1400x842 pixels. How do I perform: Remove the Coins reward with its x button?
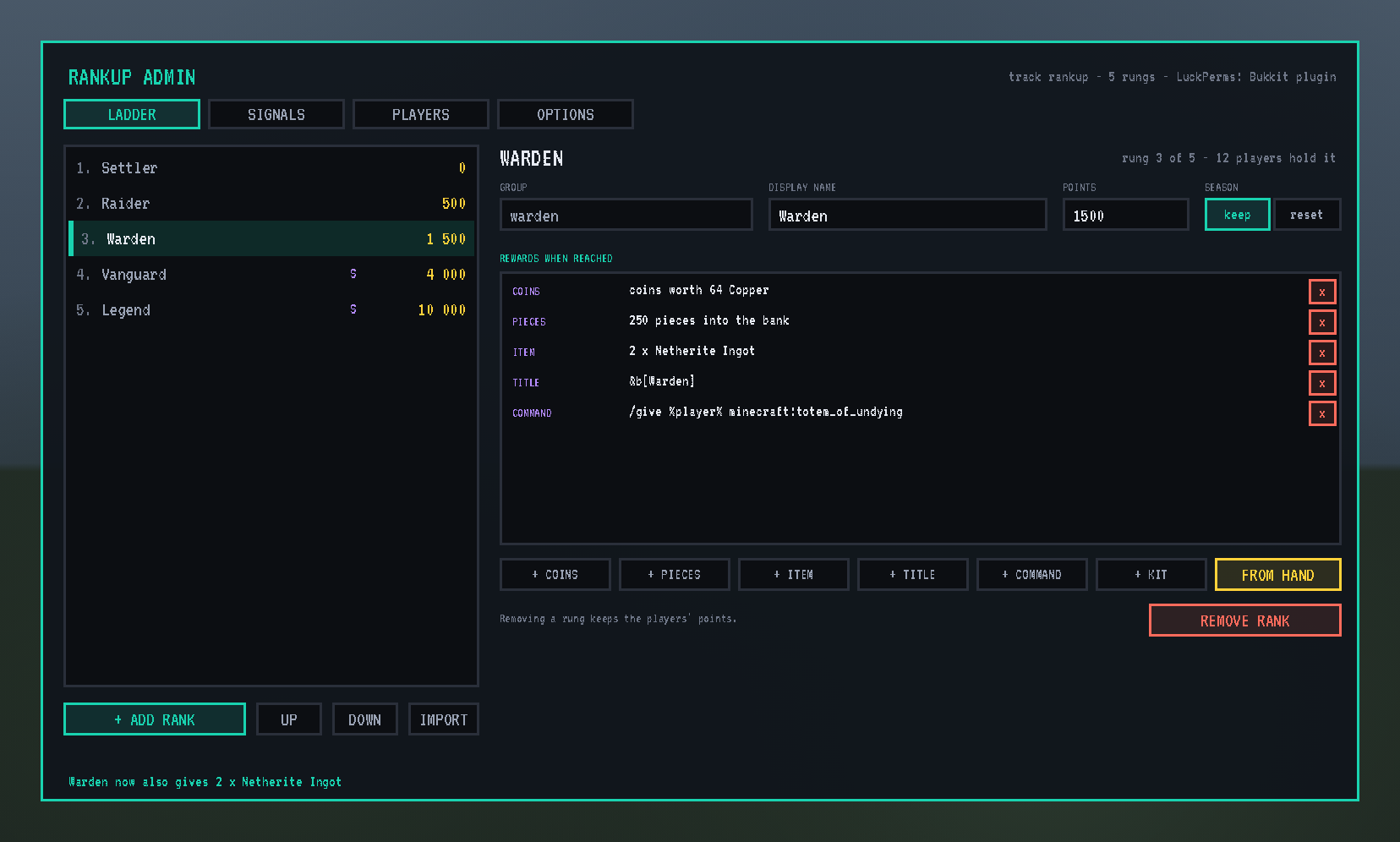point(1322,292)
